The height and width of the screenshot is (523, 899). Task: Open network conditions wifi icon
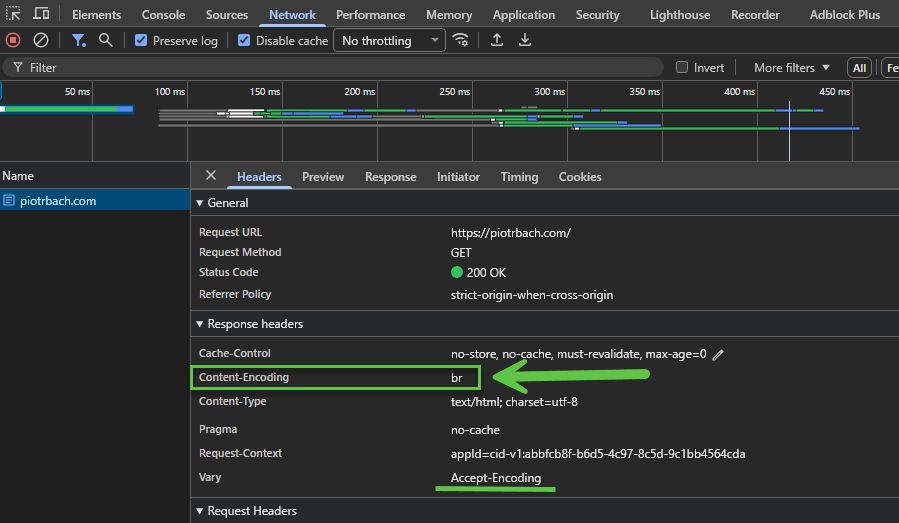click(460, 40)
